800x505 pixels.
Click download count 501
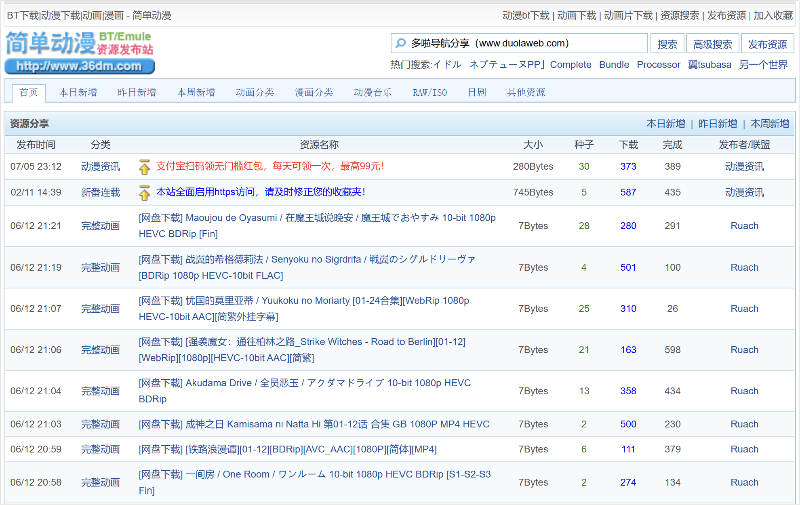[x=628, y=268]
